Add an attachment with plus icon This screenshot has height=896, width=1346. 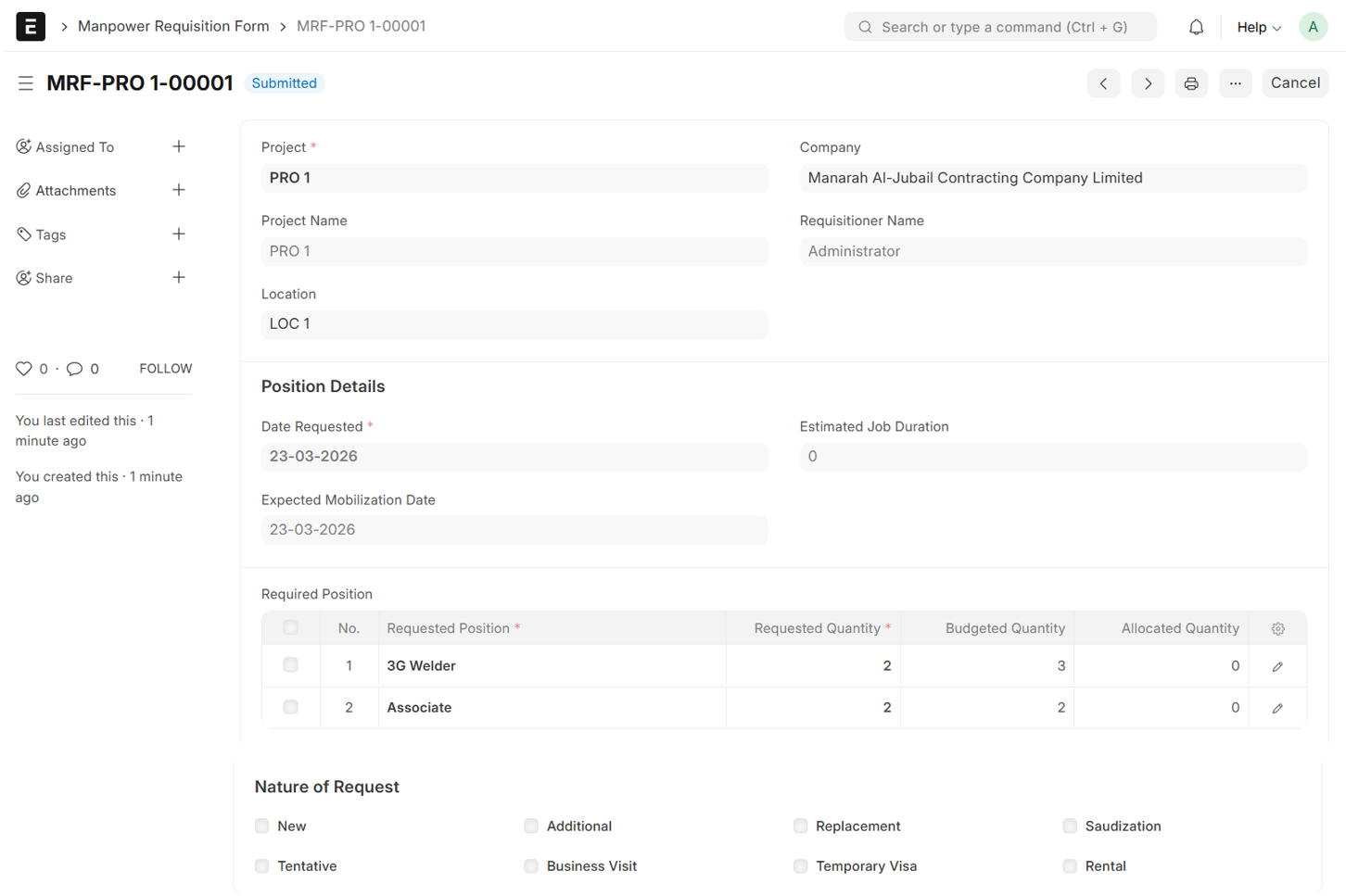(x=179, y=190)
